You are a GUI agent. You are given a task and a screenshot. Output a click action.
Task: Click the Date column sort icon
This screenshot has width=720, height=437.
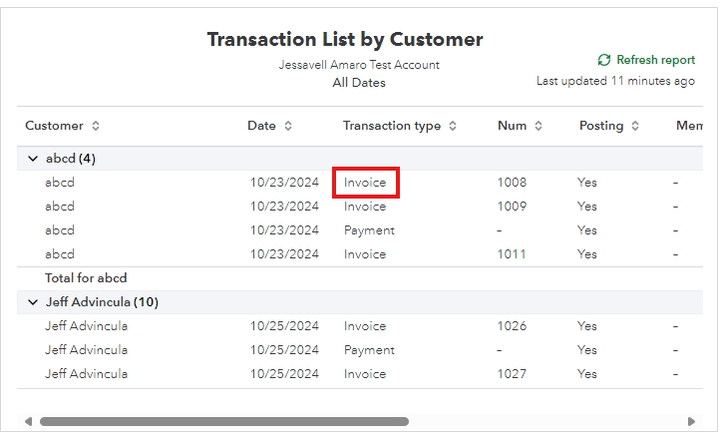(288, 126)
